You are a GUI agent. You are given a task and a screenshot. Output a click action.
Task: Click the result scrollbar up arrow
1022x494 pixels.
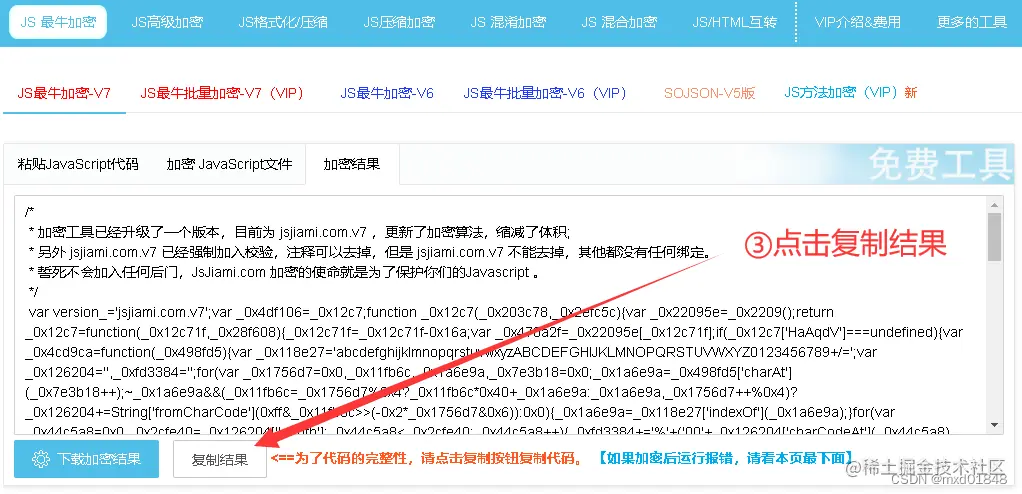pyautogui.click(x=994, y=203)
